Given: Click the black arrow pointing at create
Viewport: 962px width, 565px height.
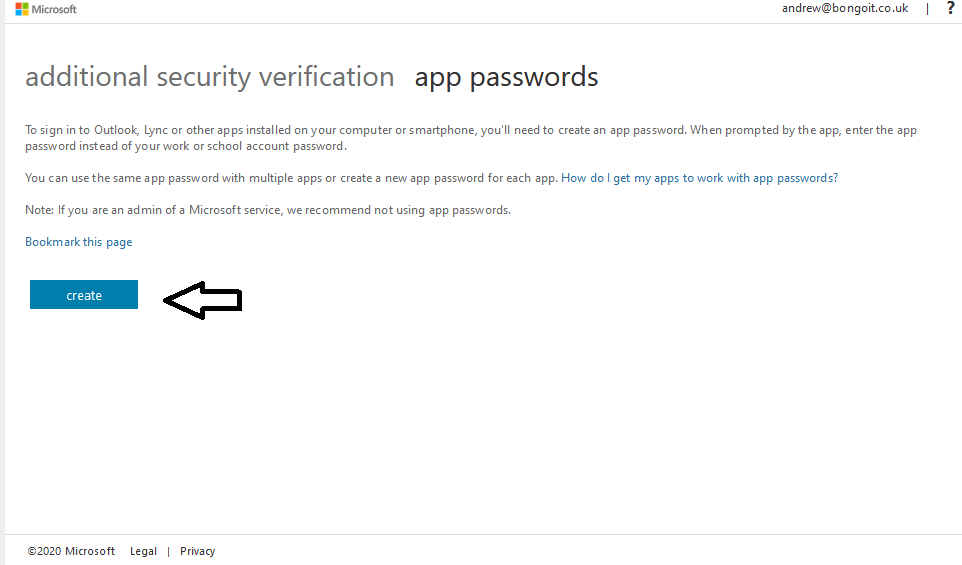Looking at the screenshot, I should pyautogui.click(x=203, y=300).
